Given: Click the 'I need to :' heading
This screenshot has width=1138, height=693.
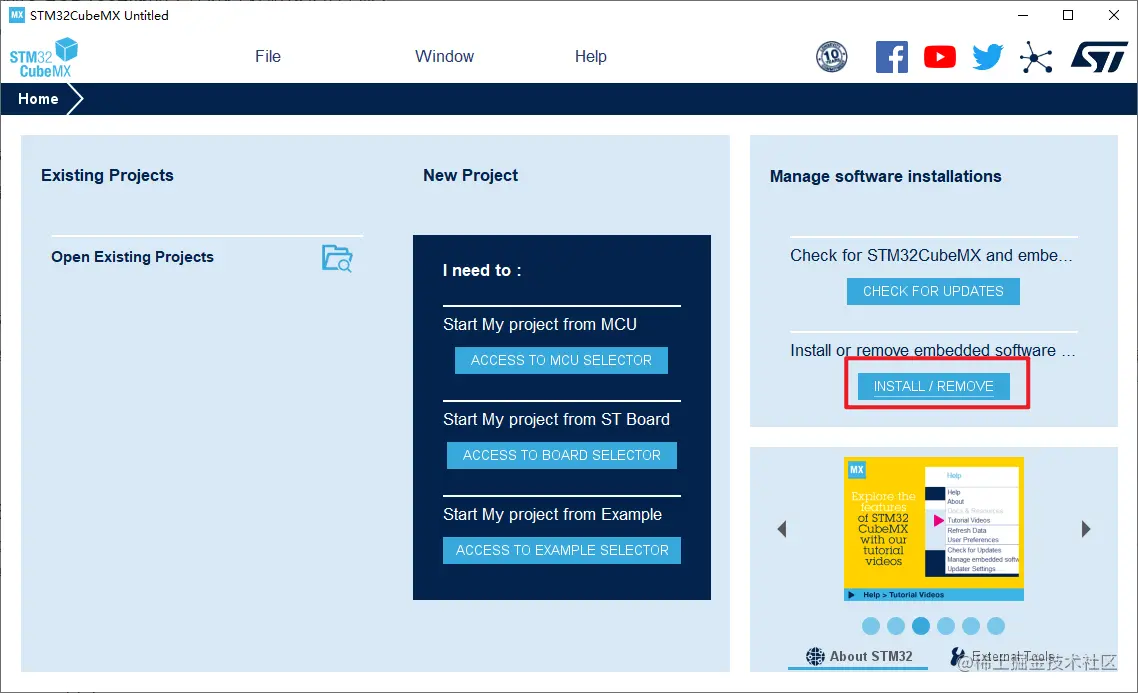Looking at the screenshot, I should [482, 271].
